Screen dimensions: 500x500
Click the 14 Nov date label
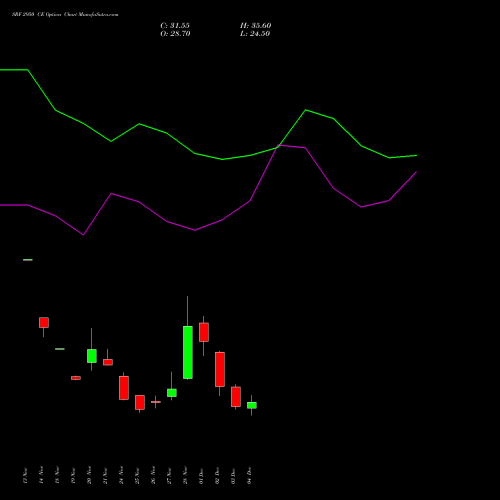tap(41, 476)
